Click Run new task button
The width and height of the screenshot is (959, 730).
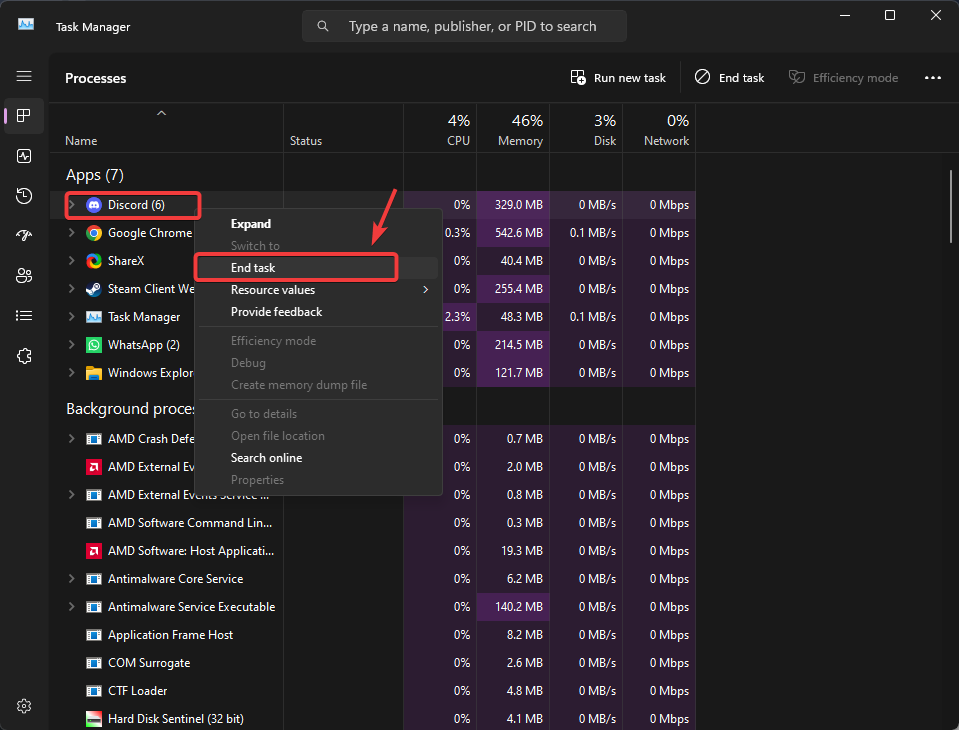click(x=618, y=78)
